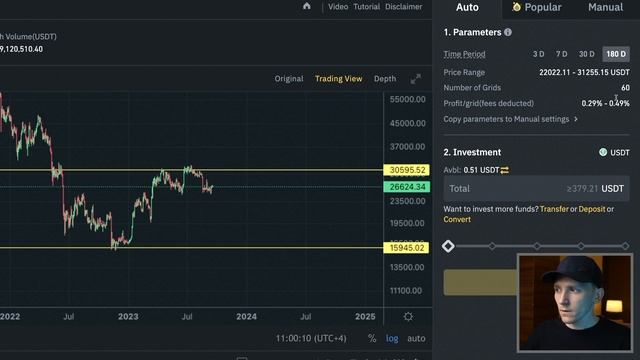This screenshot has width=640, height=360.
Task: Select the USDT coin icon
Action: point(603,152)
